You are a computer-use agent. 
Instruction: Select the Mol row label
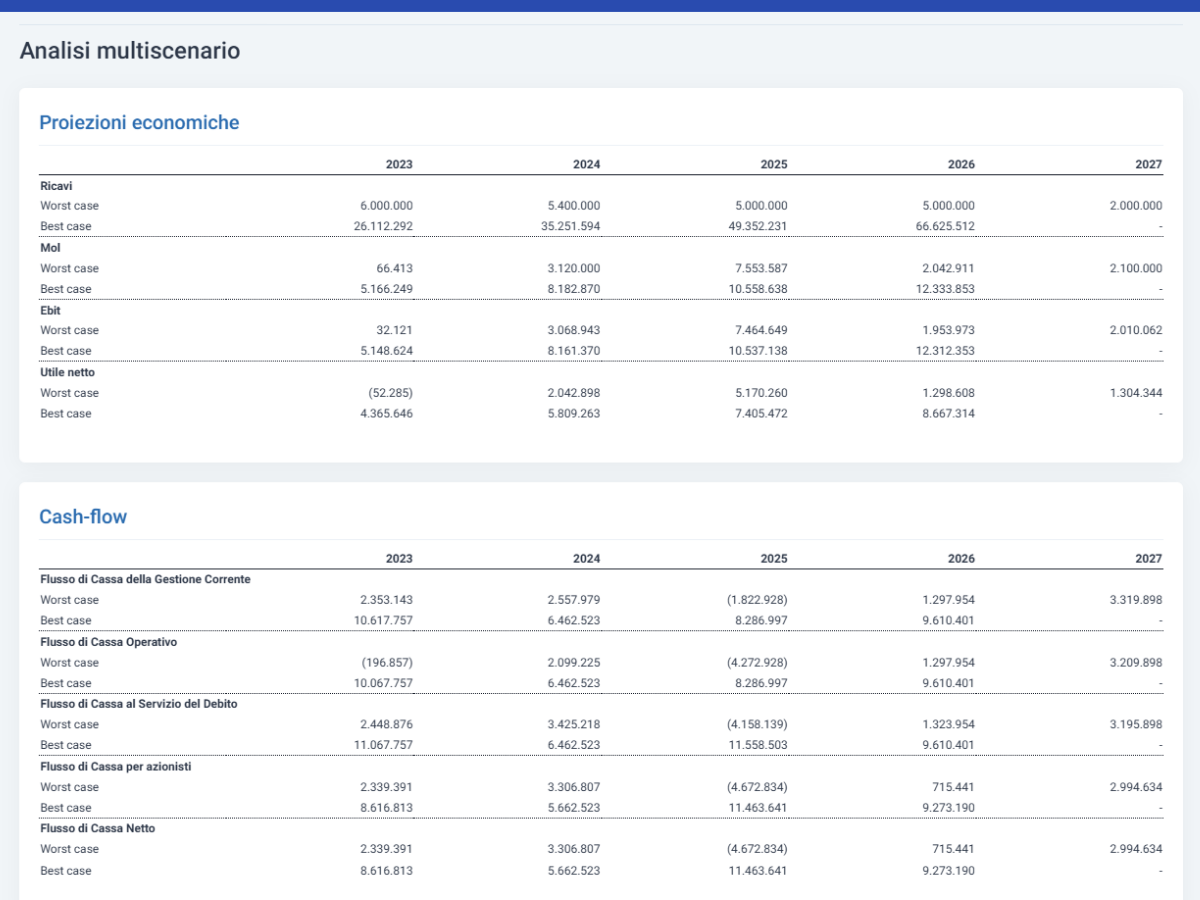point(50,247)
